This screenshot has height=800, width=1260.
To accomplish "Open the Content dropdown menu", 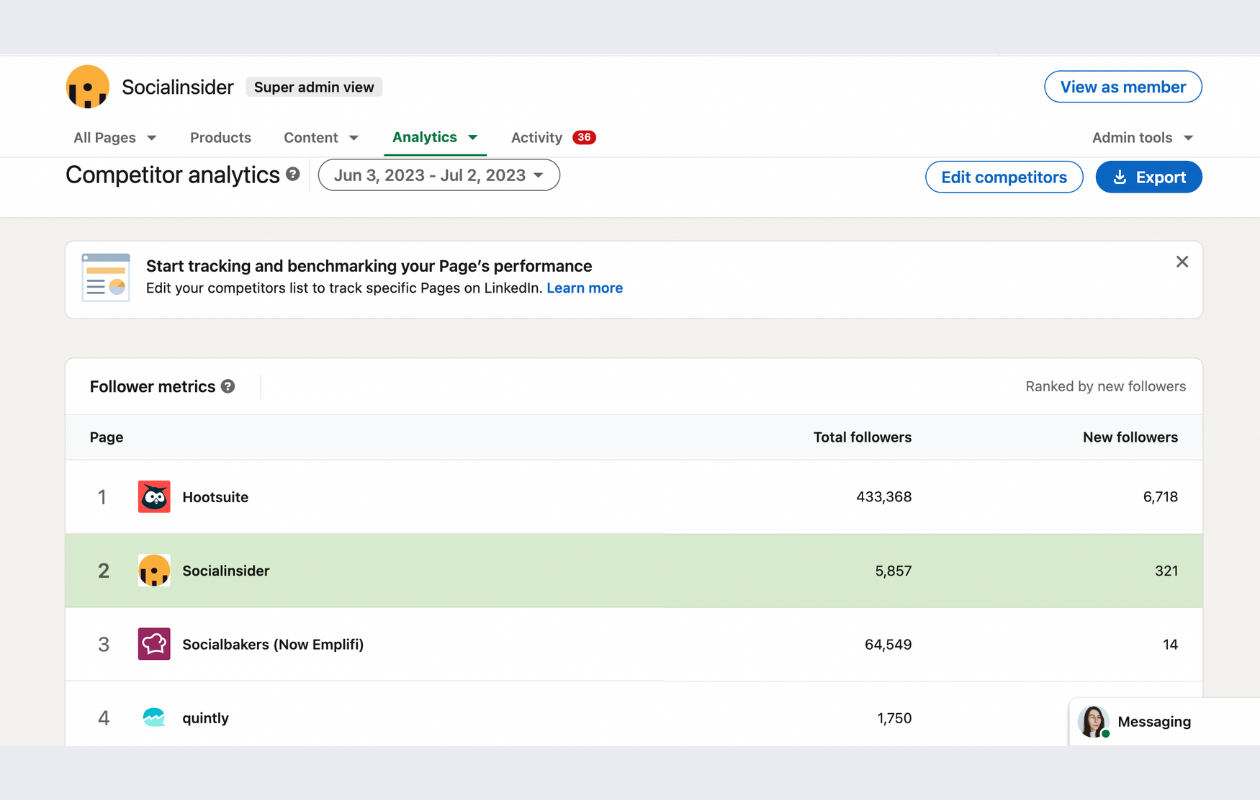I will click(x=321, y=138).
